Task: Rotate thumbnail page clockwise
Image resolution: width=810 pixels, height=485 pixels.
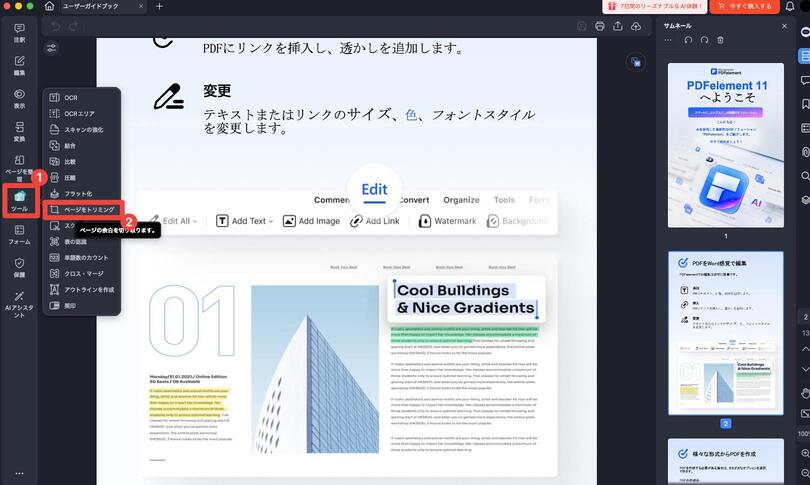Action: click(x=704, y=40)
